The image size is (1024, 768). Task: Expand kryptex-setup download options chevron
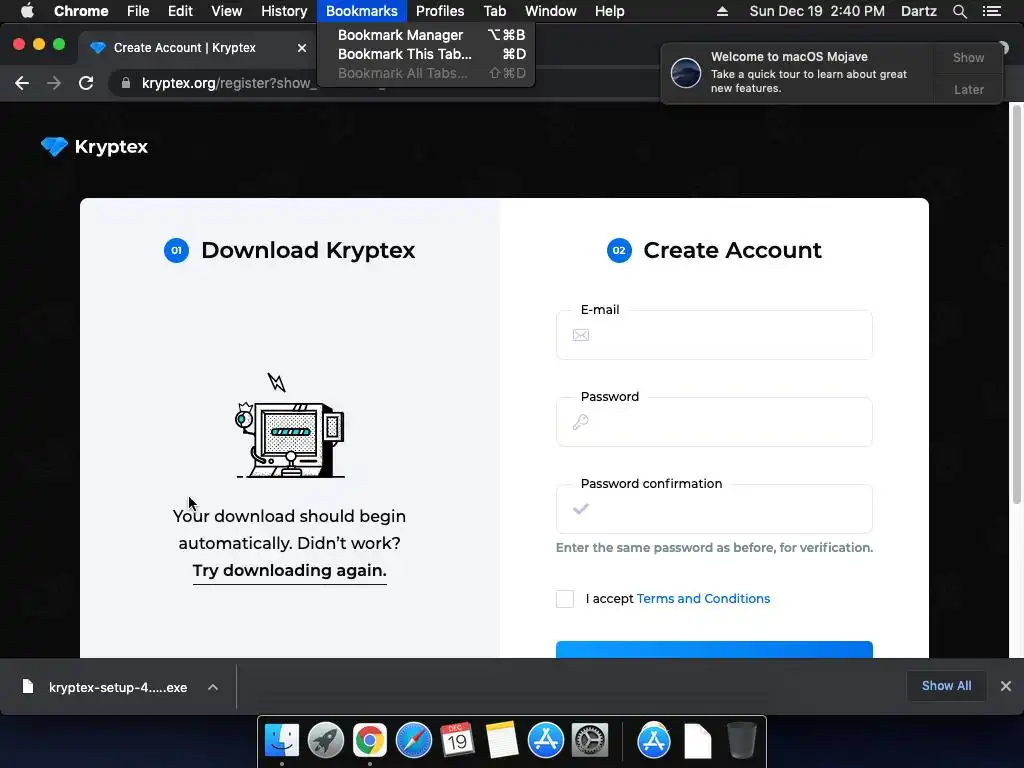(213, 687)
